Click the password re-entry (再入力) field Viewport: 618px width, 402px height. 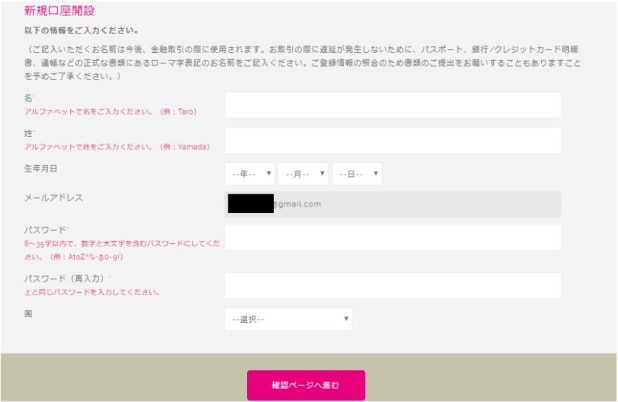[393, 285]
